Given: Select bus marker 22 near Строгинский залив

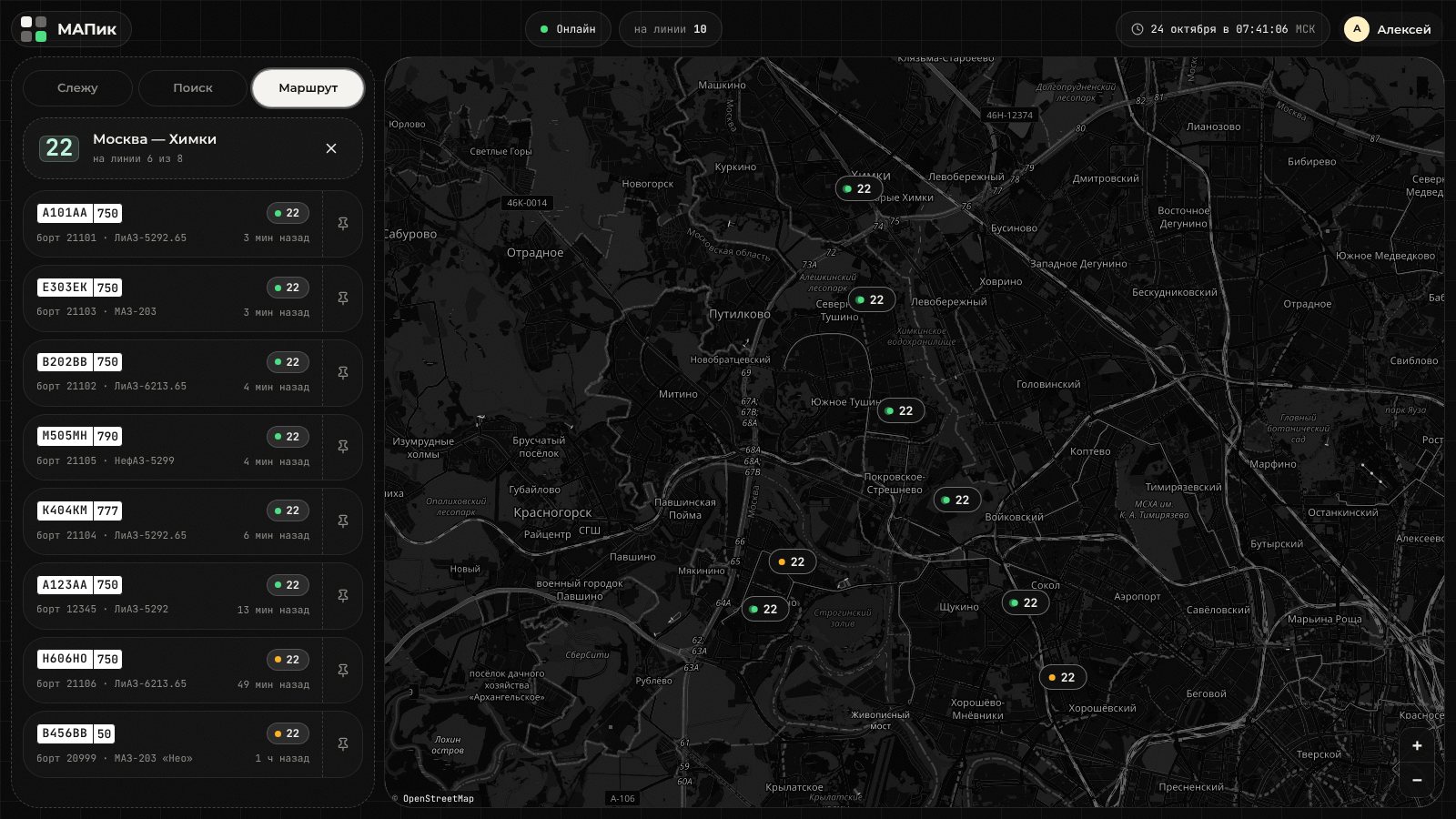Looking at the screenshot, I should (x=764, y=610).
